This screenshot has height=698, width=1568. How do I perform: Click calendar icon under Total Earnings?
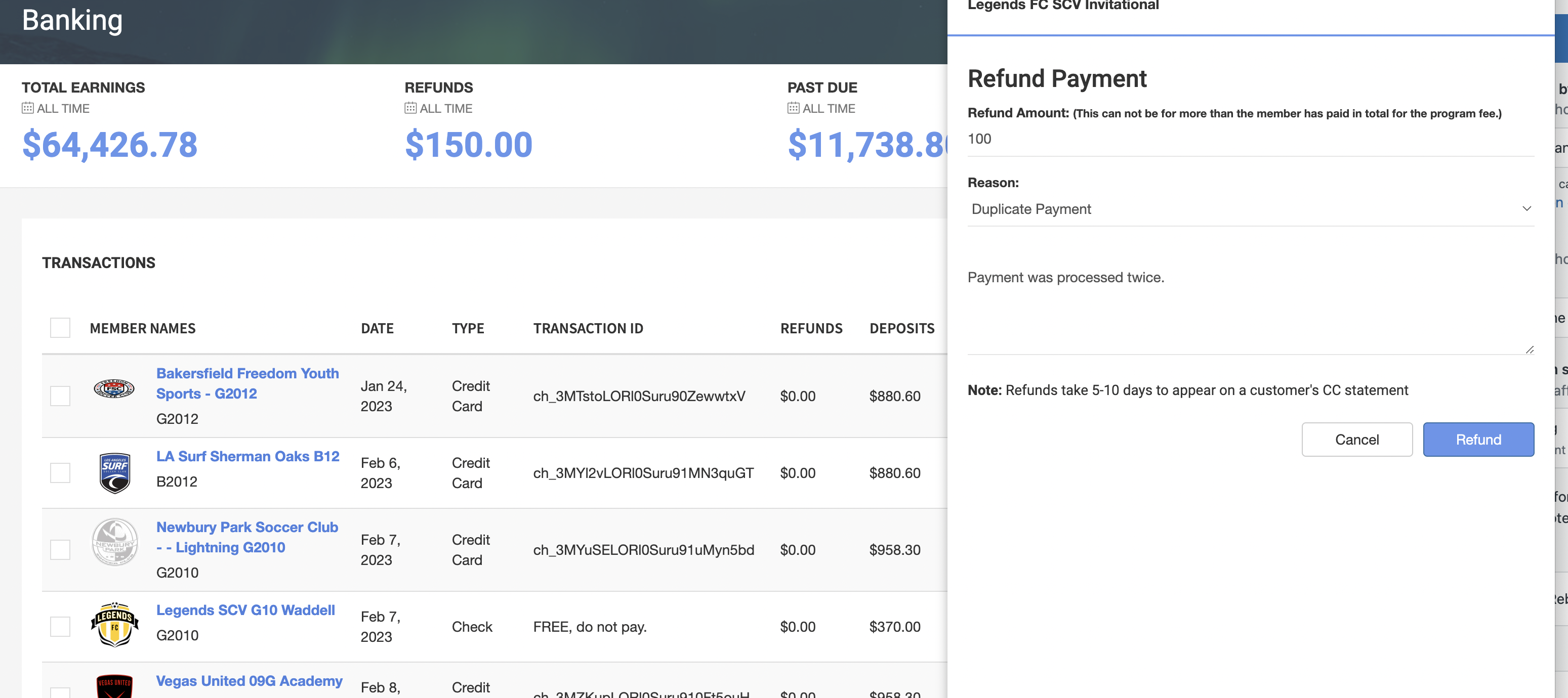coord(27,108)
